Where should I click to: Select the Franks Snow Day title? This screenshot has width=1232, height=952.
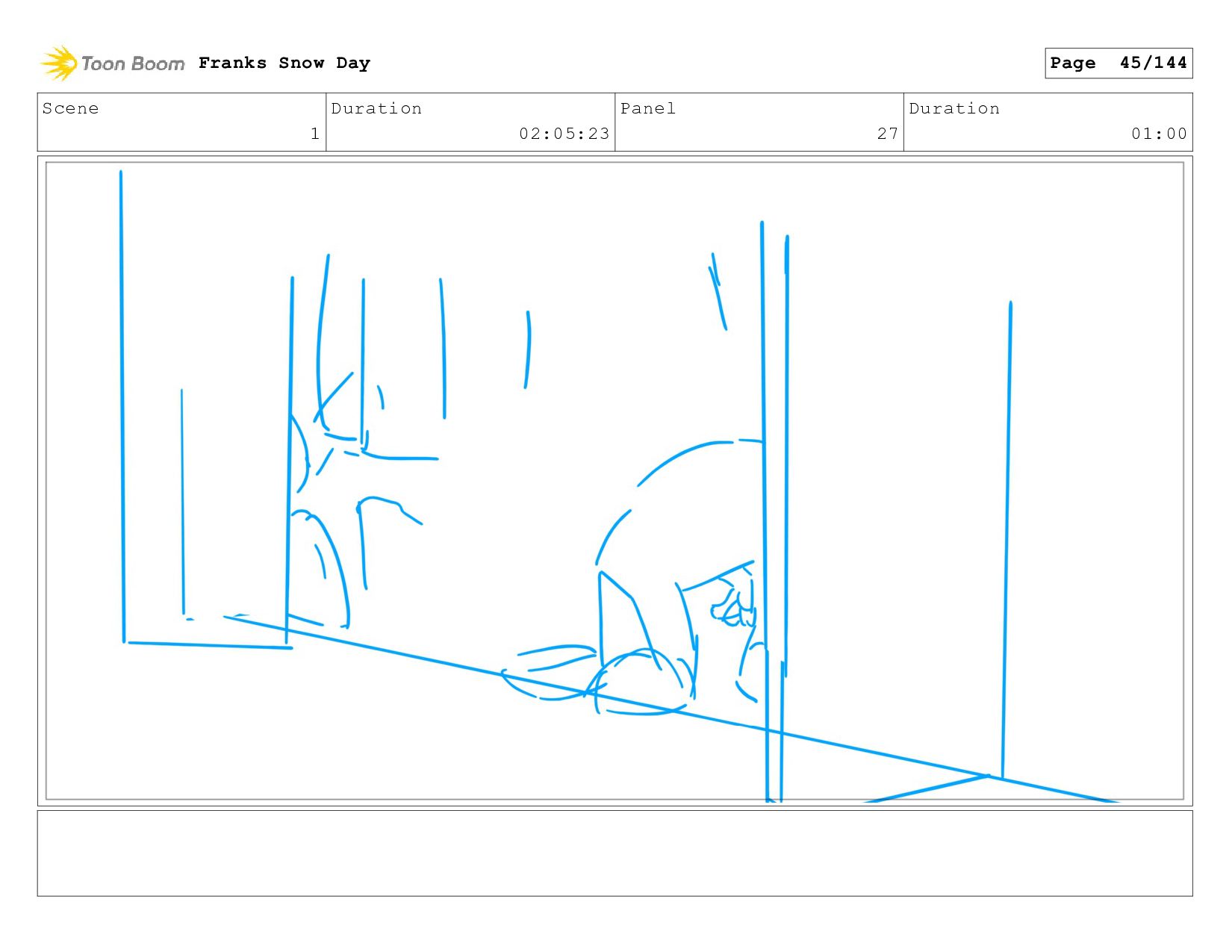pyautogui.click(x=284, y=63)
